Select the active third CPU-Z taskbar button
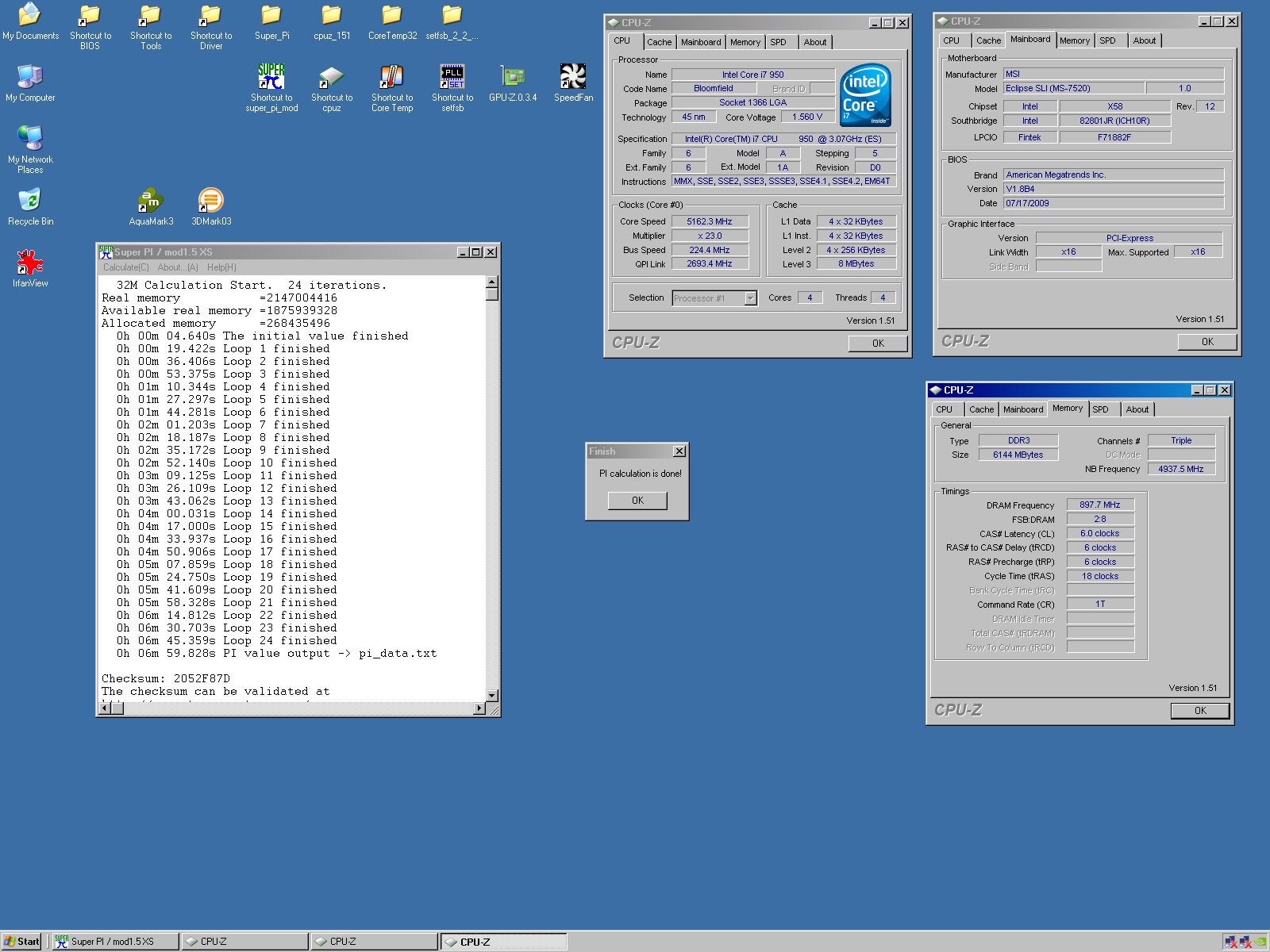1270x952 pixels. [x=504, y=942]
